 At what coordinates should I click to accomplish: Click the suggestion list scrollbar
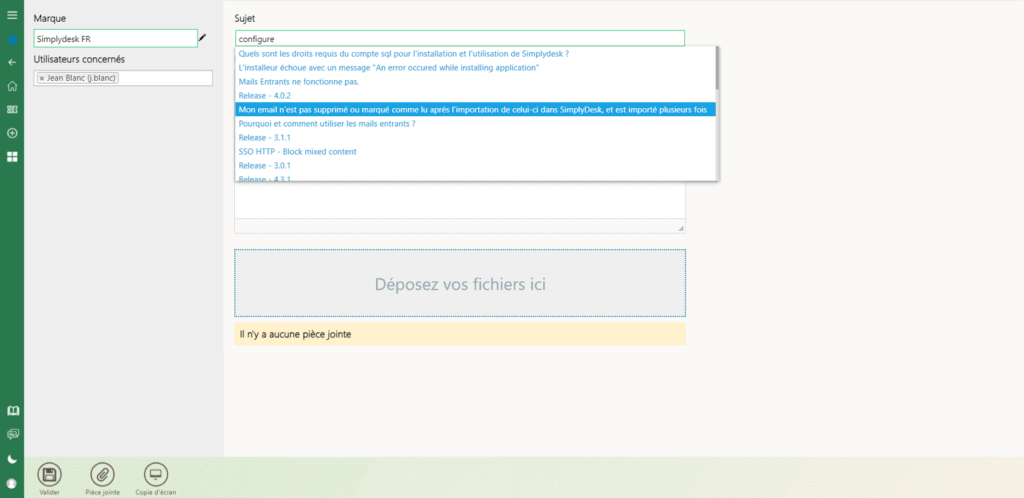[716, 120]
